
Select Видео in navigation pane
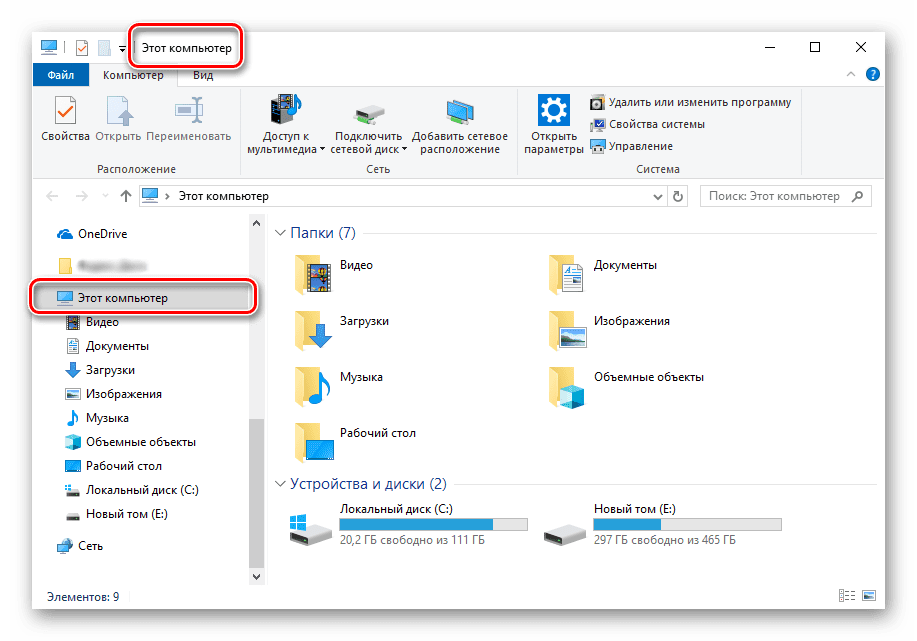coord(92,322)
